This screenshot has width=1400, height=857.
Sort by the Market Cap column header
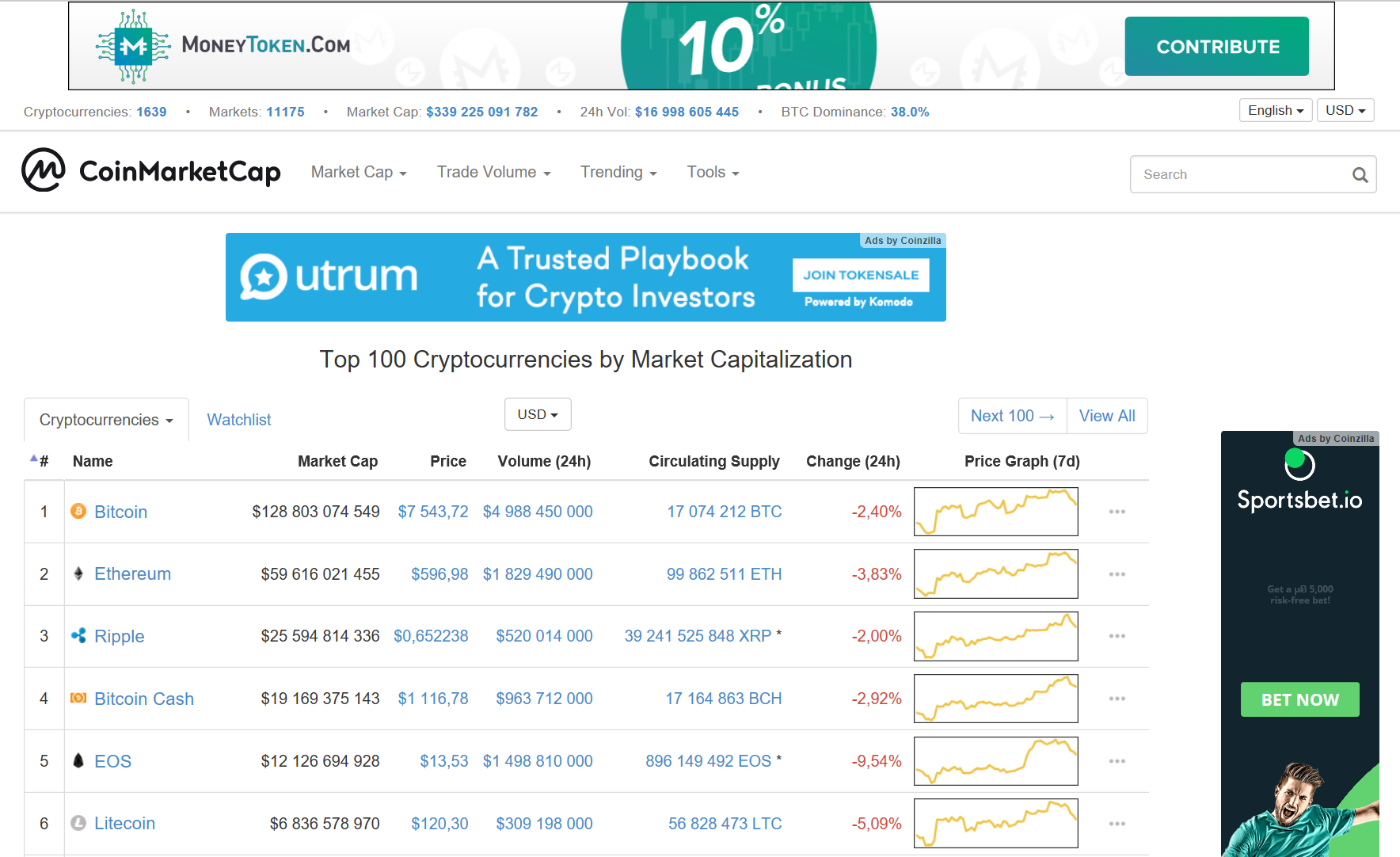[x=337, y=461]
